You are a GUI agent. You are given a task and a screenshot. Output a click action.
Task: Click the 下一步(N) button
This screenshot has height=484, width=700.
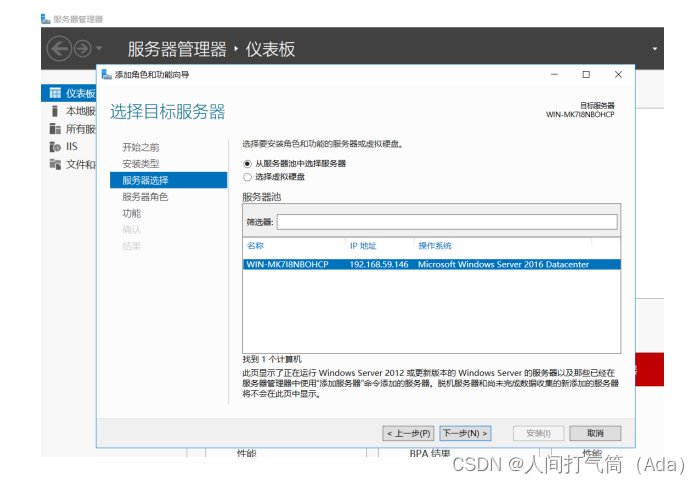(x=465, y=433)
